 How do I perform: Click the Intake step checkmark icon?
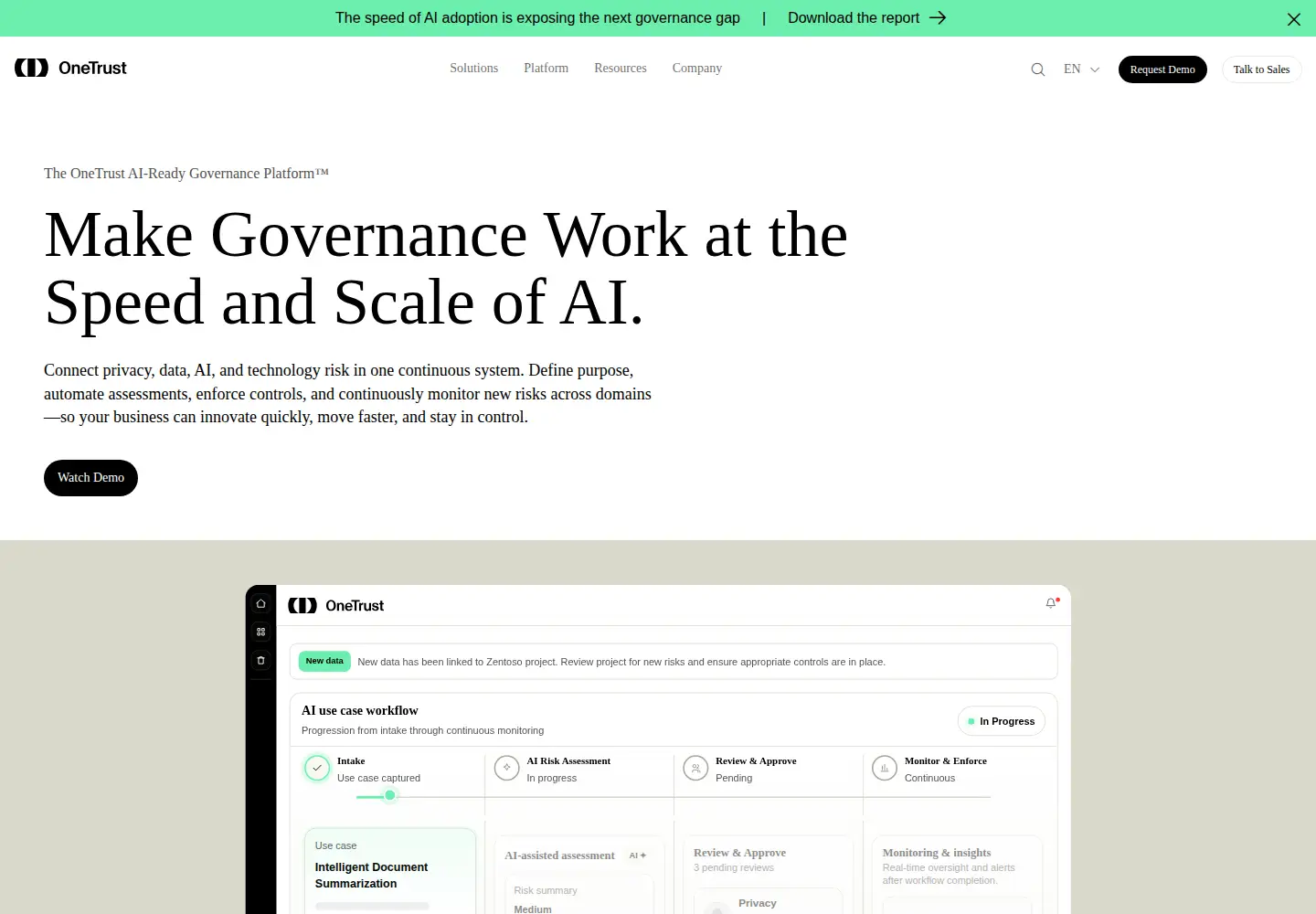[317, 769]
